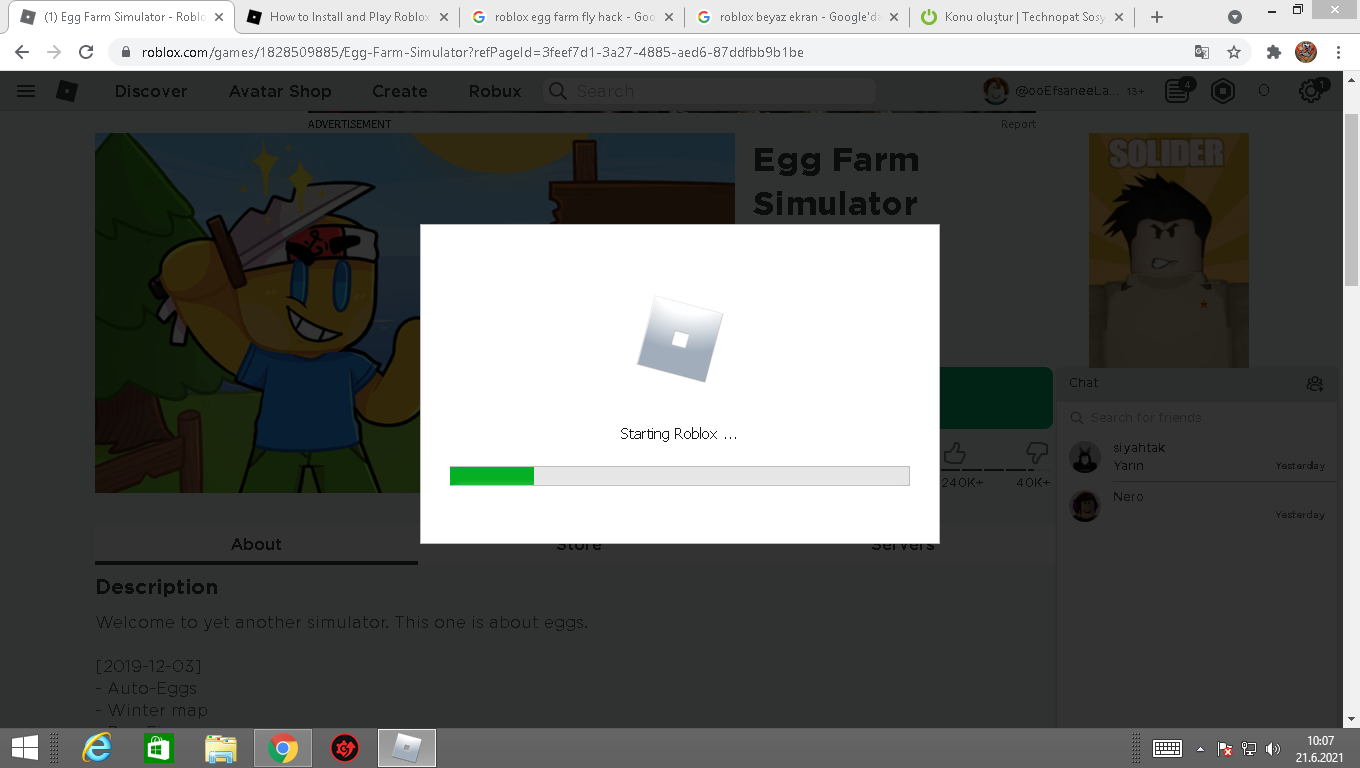This screenshot has height=768, width=1360.
Task: Click the SOLIDER advertisement image
Action: 1169,250
